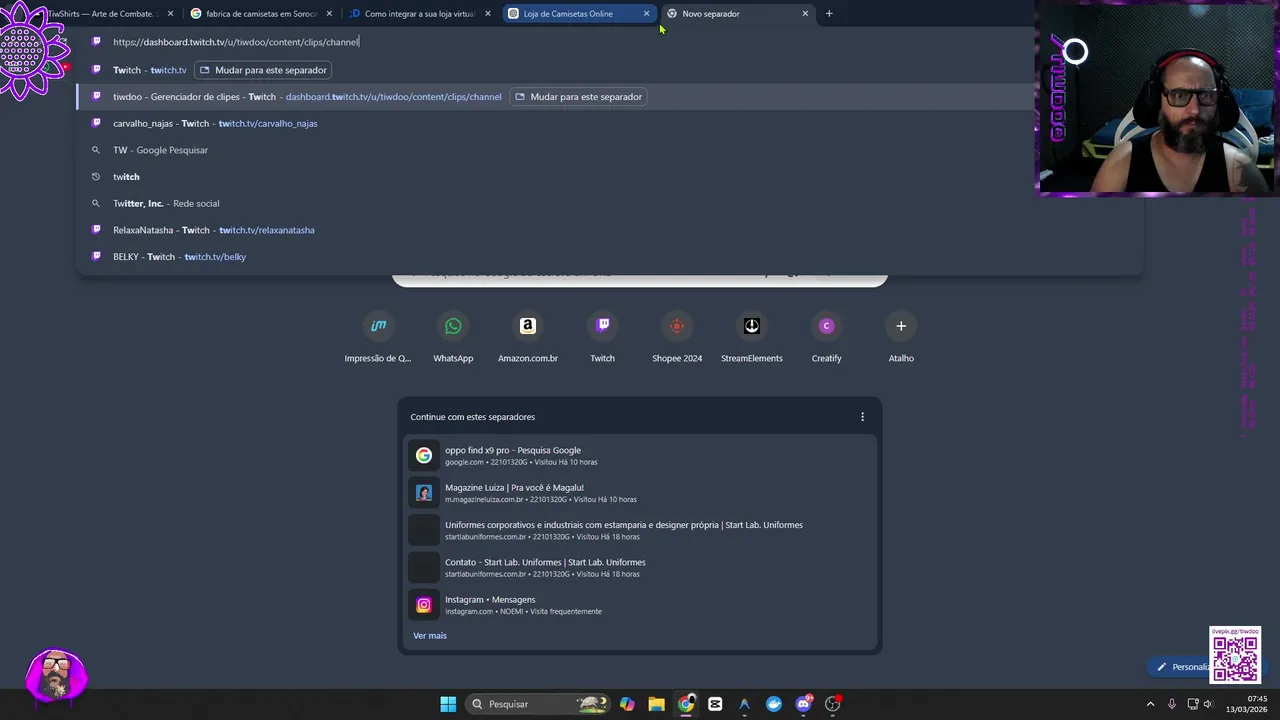Open the new tab plus button
Viewport: 1280px width, 720px height.
(829, 14)
